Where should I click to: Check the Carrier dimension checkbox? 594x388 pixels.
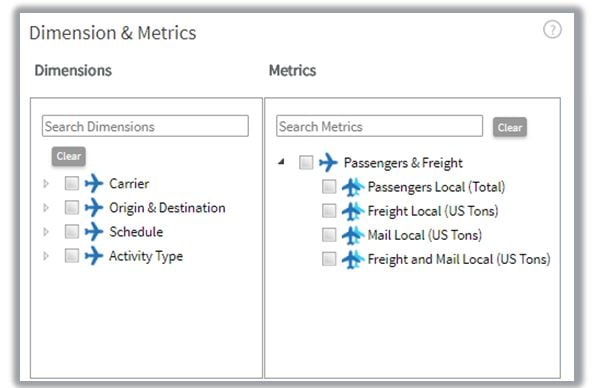72,184
